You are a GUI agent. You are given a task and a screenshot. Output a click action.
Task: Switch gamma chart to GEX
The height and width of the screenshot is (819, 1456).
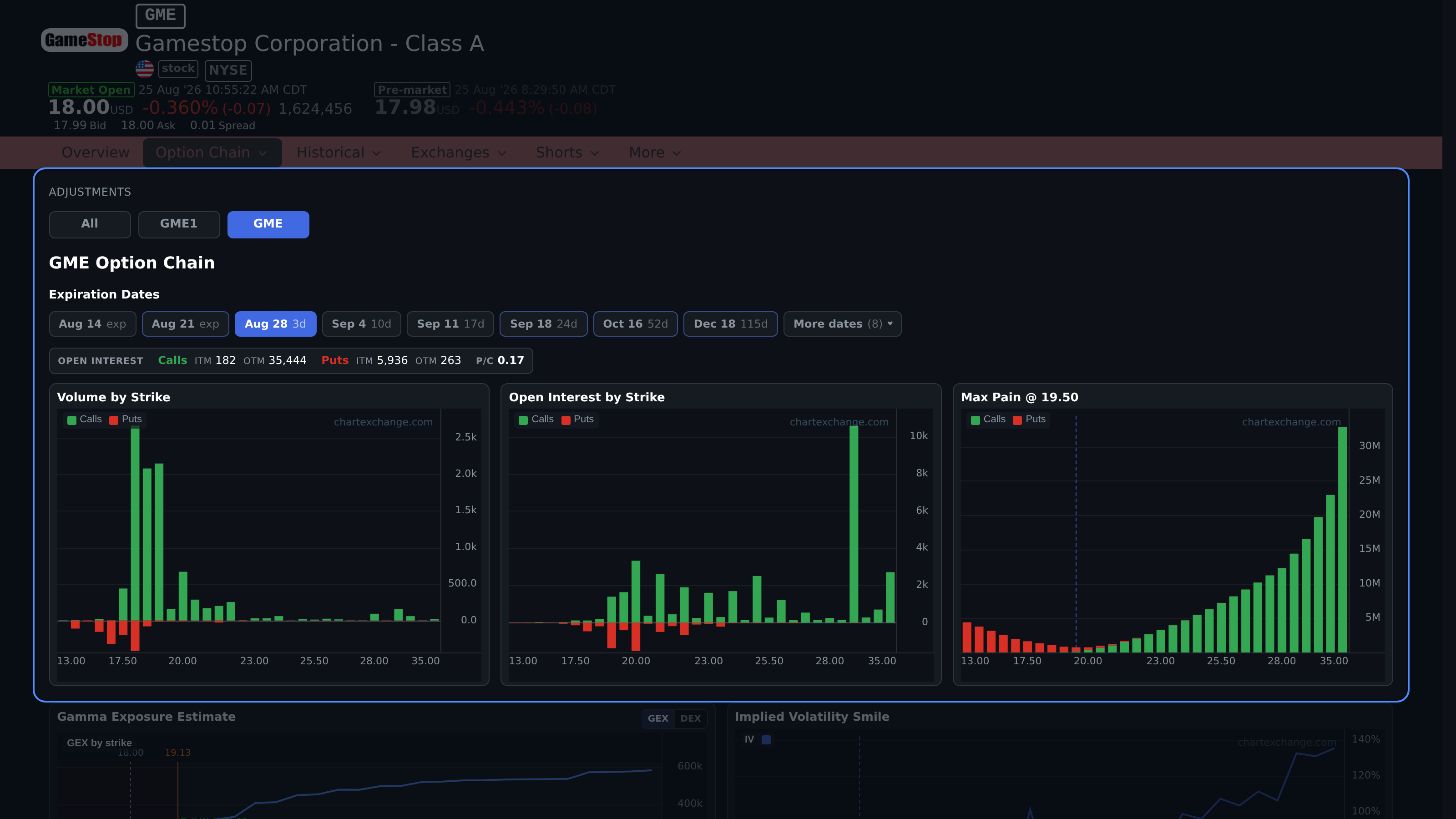(658, 718)
